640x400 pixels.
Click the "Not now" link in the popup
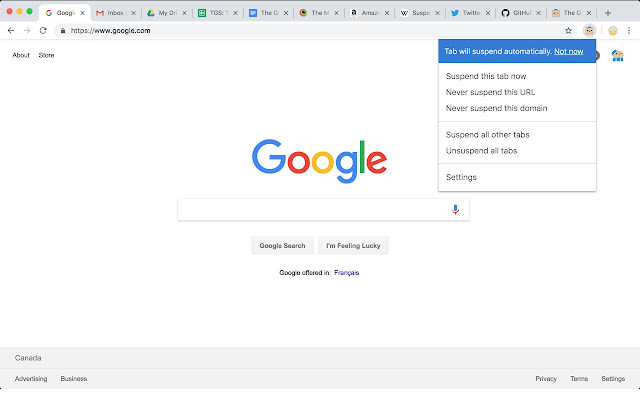[569, 51]
